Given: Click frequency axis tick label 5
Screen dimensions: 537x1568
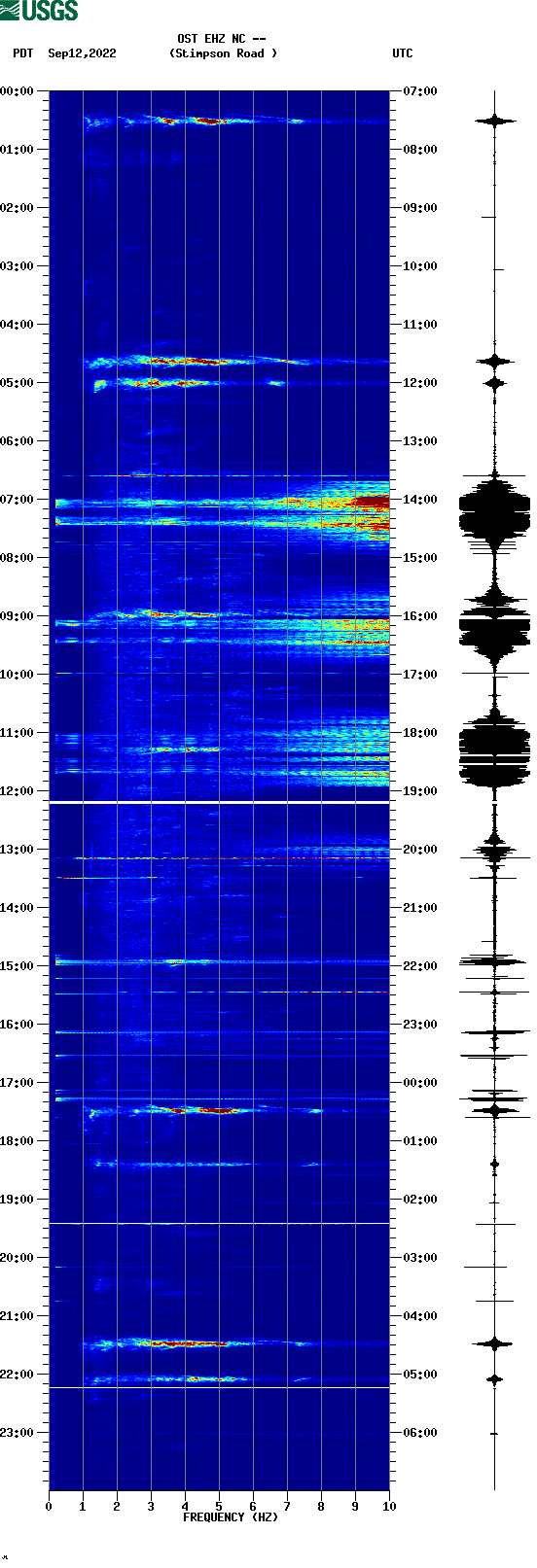Looking at the screenshot, I should click(x=219, y=1507).
